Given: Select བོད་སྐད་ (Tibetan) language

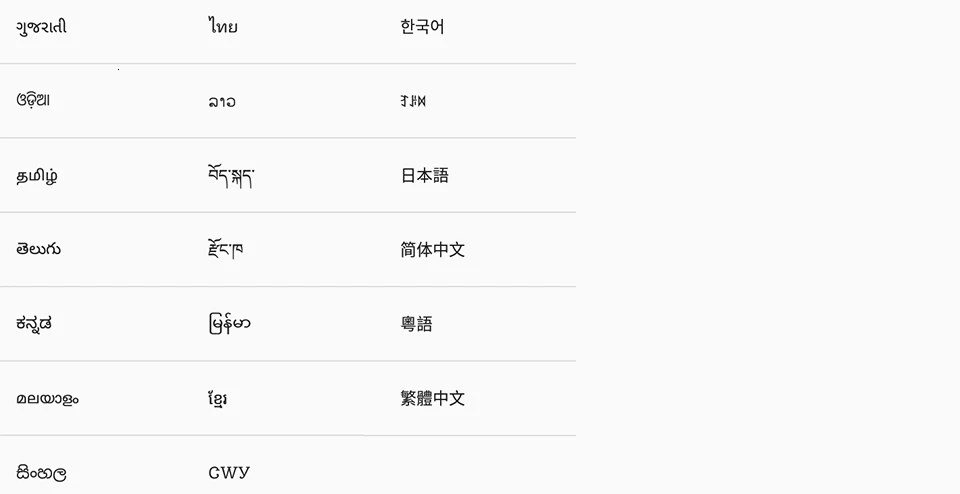Looking at the screenshot, I should (231, 176).
